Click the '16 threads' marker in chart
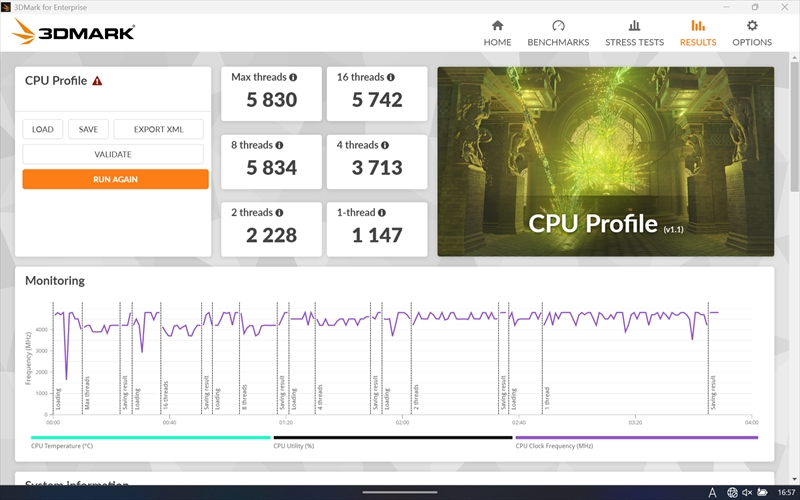The image size is (800, 500). 165,394
